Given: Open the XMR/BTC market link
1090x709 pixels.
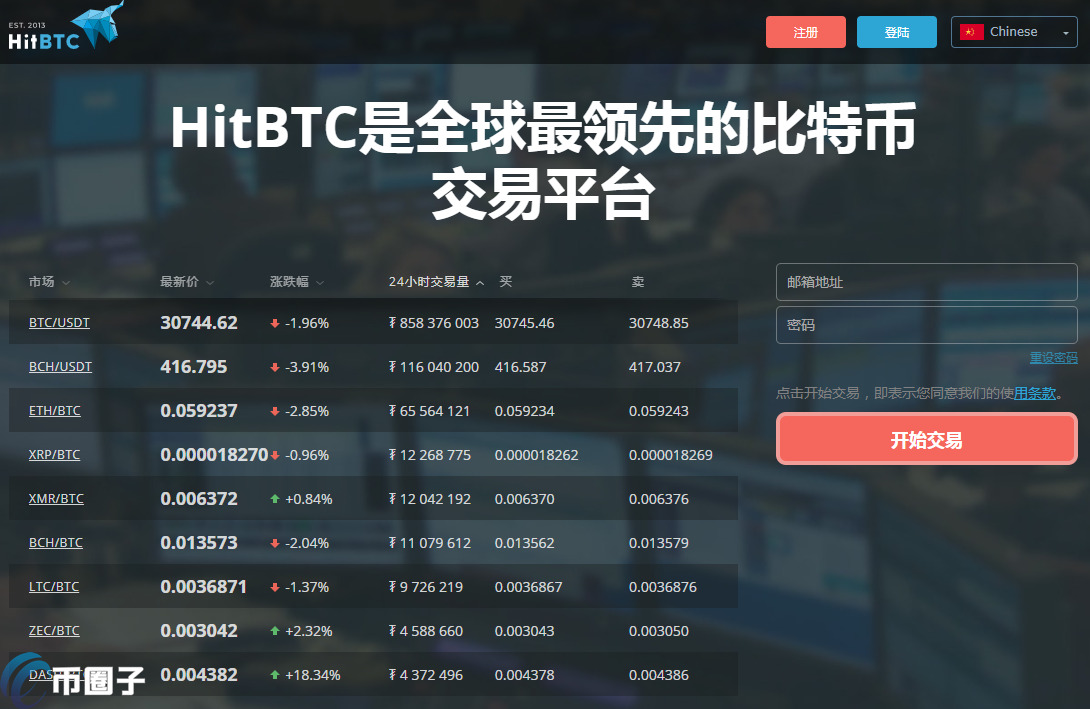Looking at the screenshot, I should [56, 498].
